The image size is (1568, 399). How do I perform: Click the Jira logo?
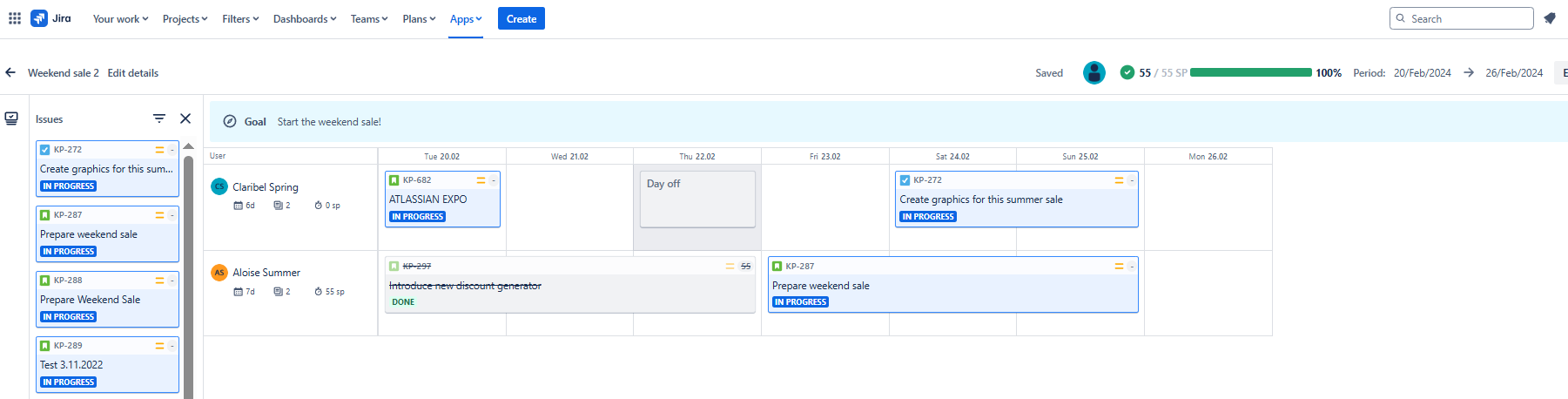point(50,18)
